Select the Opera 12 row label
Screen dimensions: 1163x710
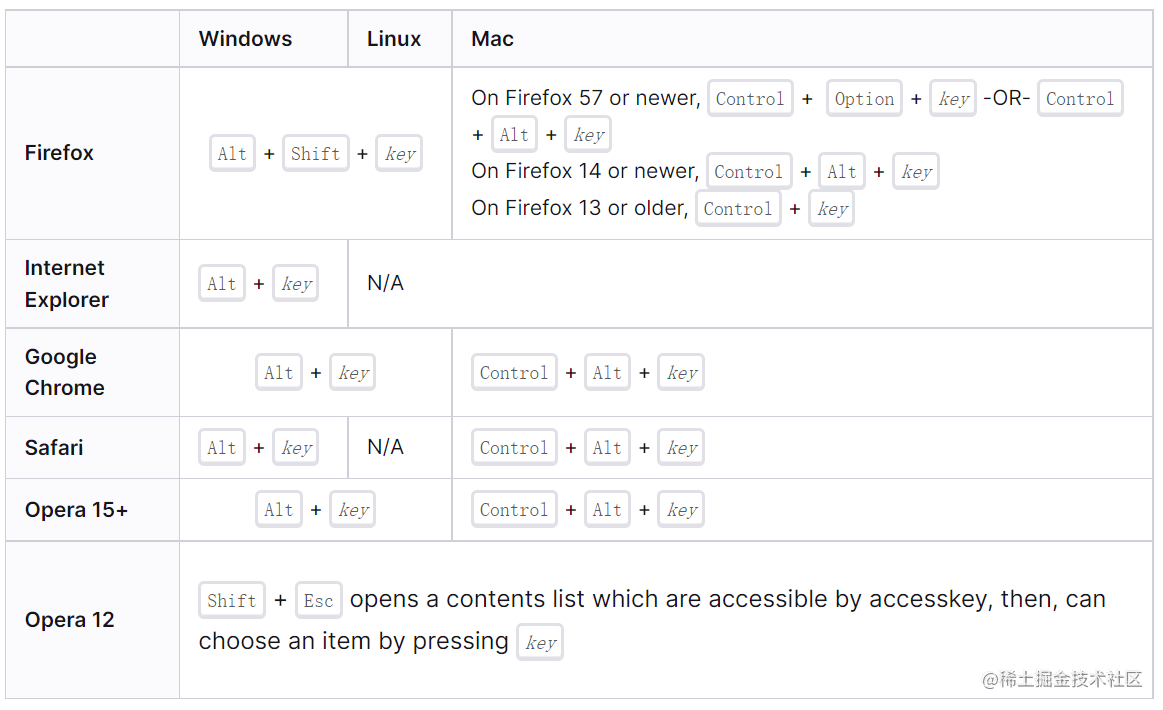tap(69, 619)
